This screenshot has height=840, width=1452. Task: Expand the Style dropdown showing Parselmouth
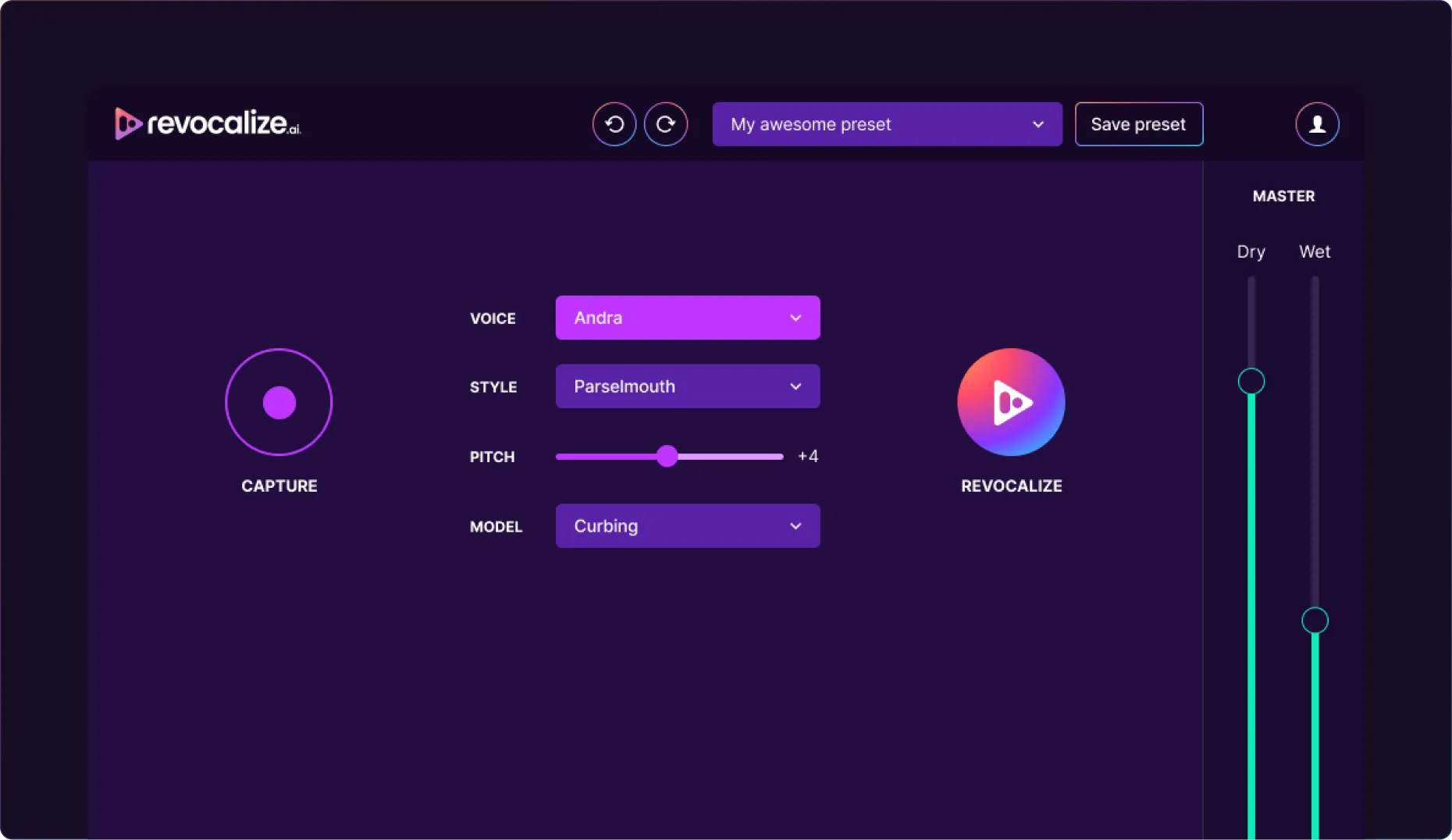687,386
